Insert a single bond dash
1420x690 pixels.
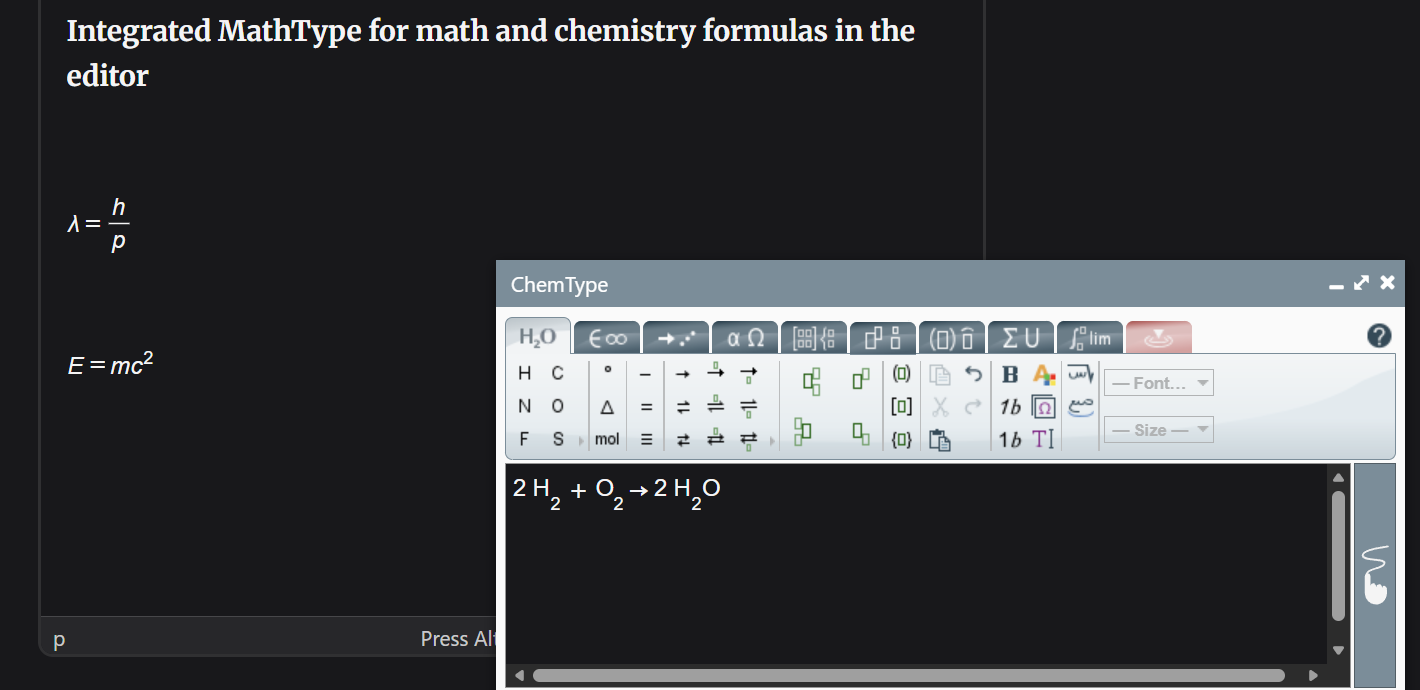click(646, 374)
